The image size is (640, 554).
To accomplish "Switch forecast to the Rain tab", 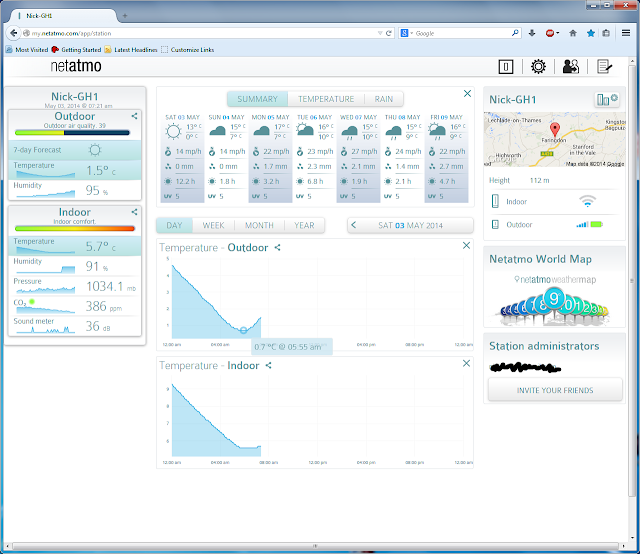I will [x=384, y=99].
